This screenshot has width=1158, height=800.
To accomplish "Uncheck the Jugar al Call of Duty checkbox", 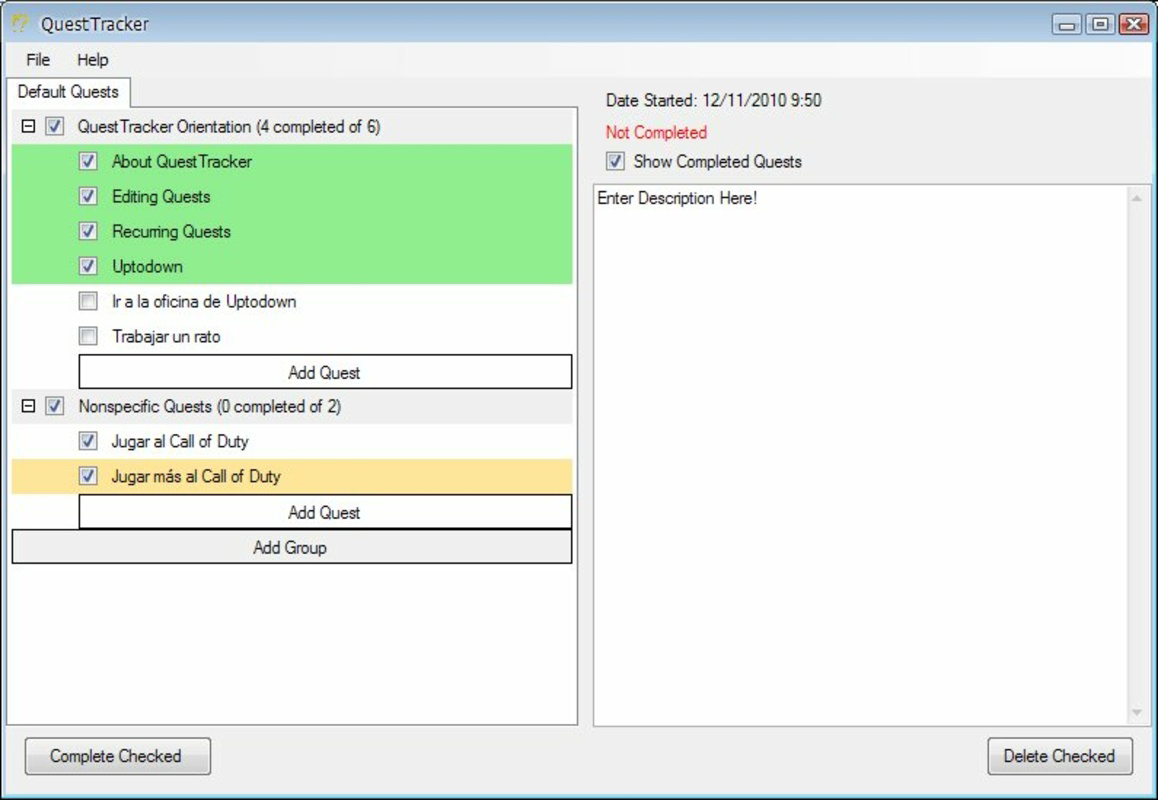I will coord(88,441).
